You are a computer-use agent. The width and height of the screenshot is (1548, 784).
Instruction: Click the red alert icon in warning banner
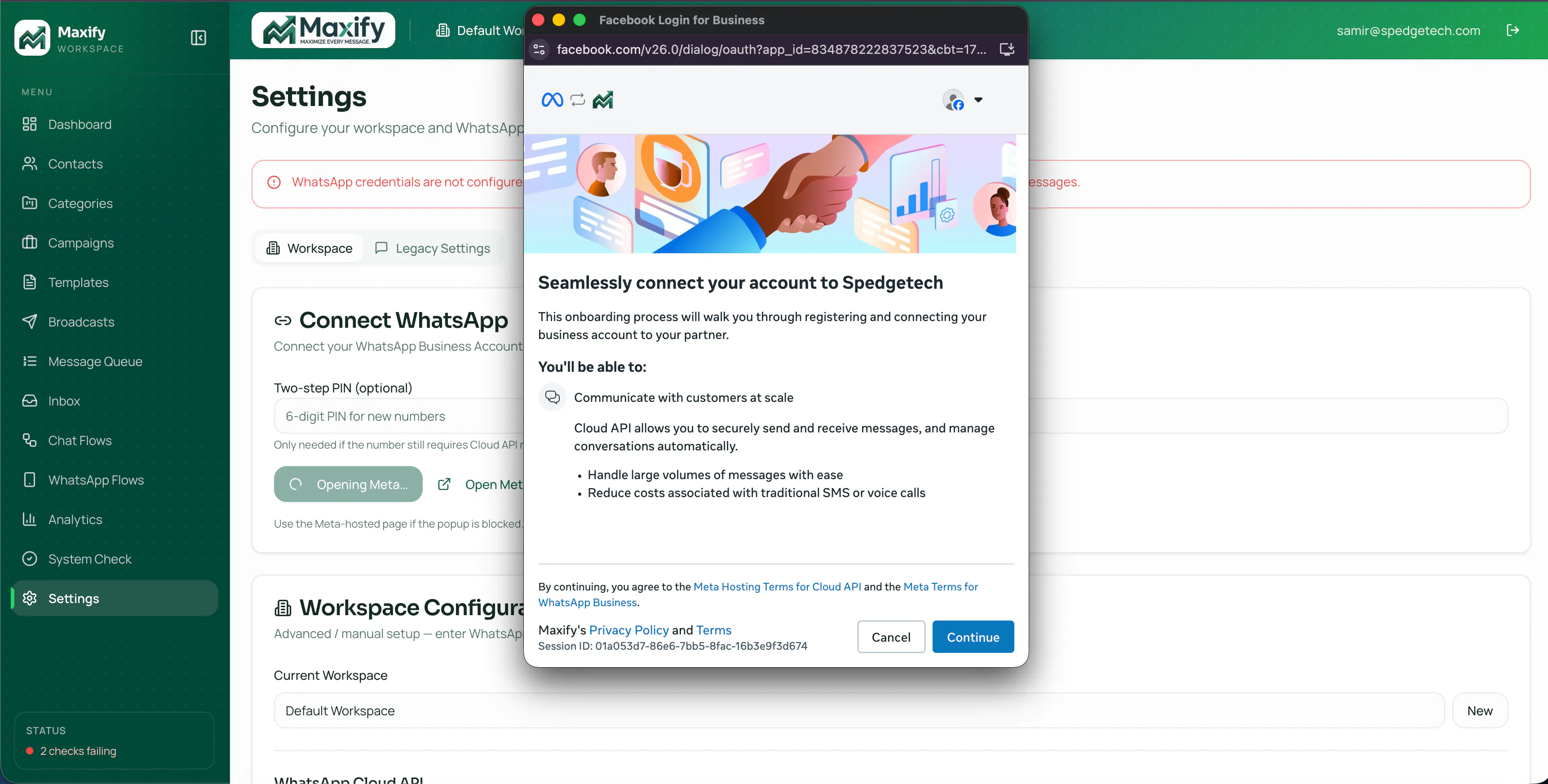point(274,182)
